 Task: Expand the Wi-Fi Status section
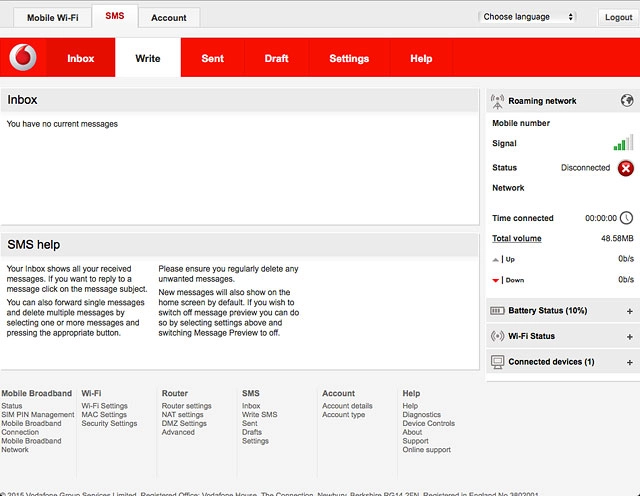click(629, 336)
